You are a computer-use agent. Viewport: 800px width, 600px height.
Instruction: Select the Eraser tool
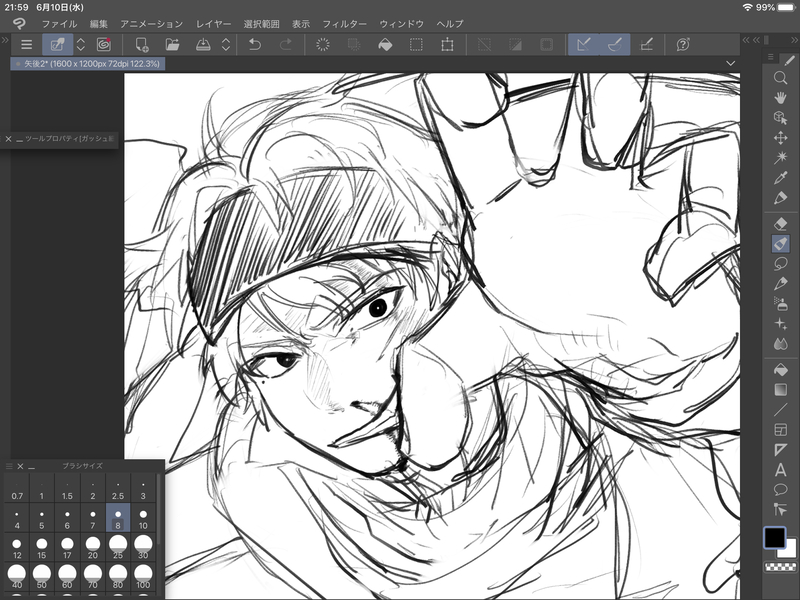click(x=780, y=223)
